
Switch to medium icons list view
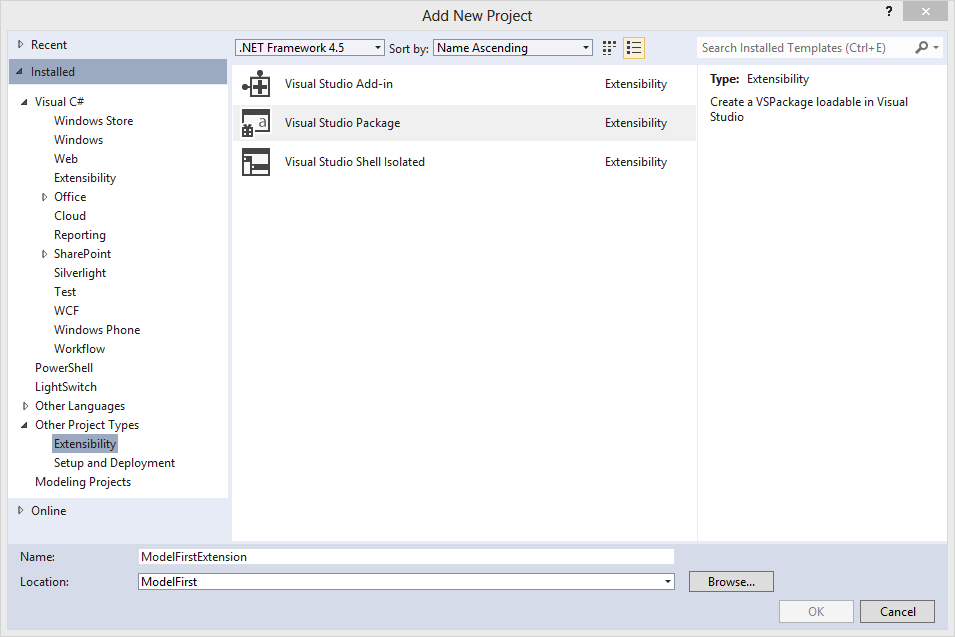coord(634,48)
